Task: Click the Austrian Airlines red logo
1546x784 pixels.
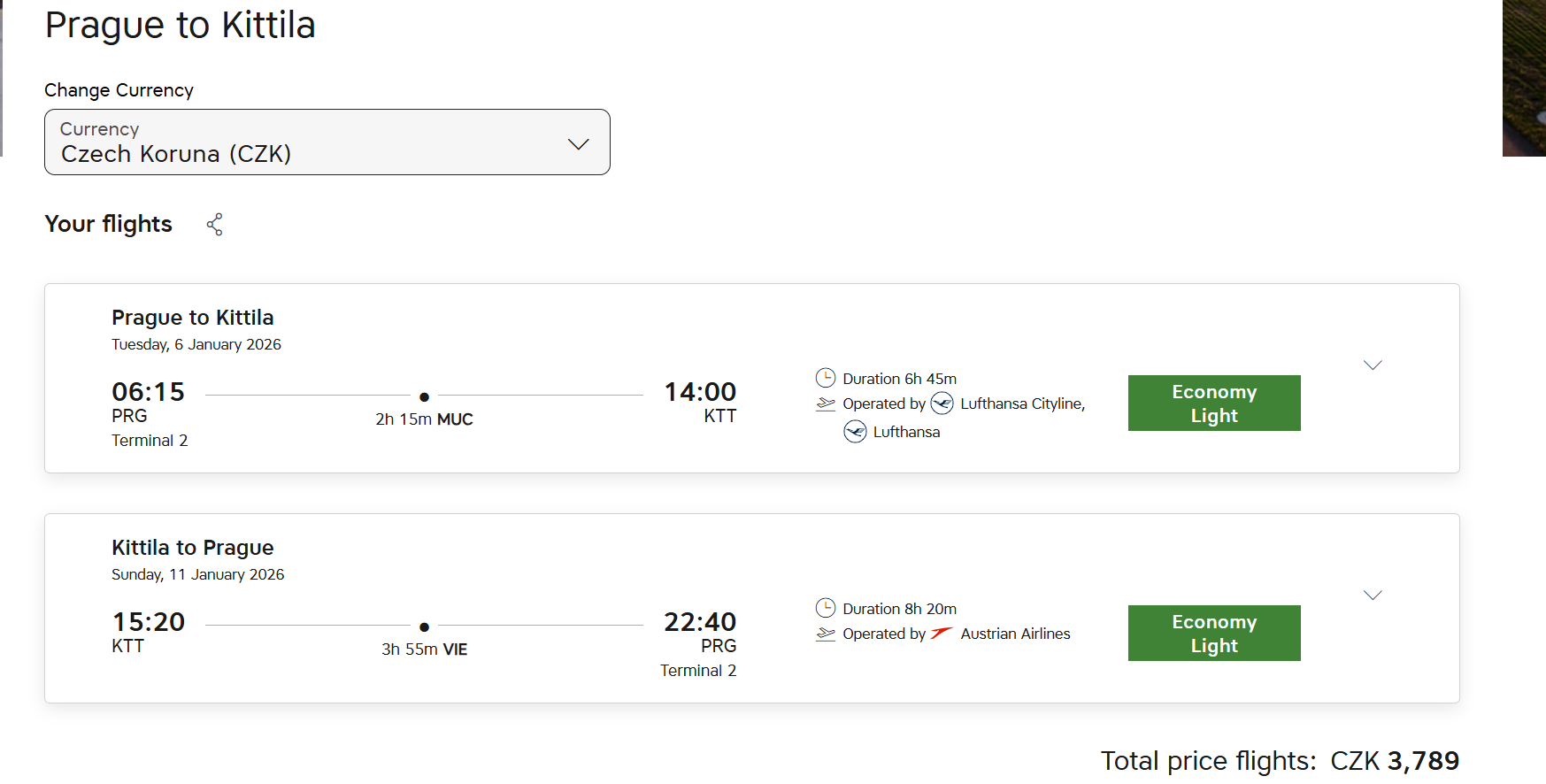Action: [942, 634]
